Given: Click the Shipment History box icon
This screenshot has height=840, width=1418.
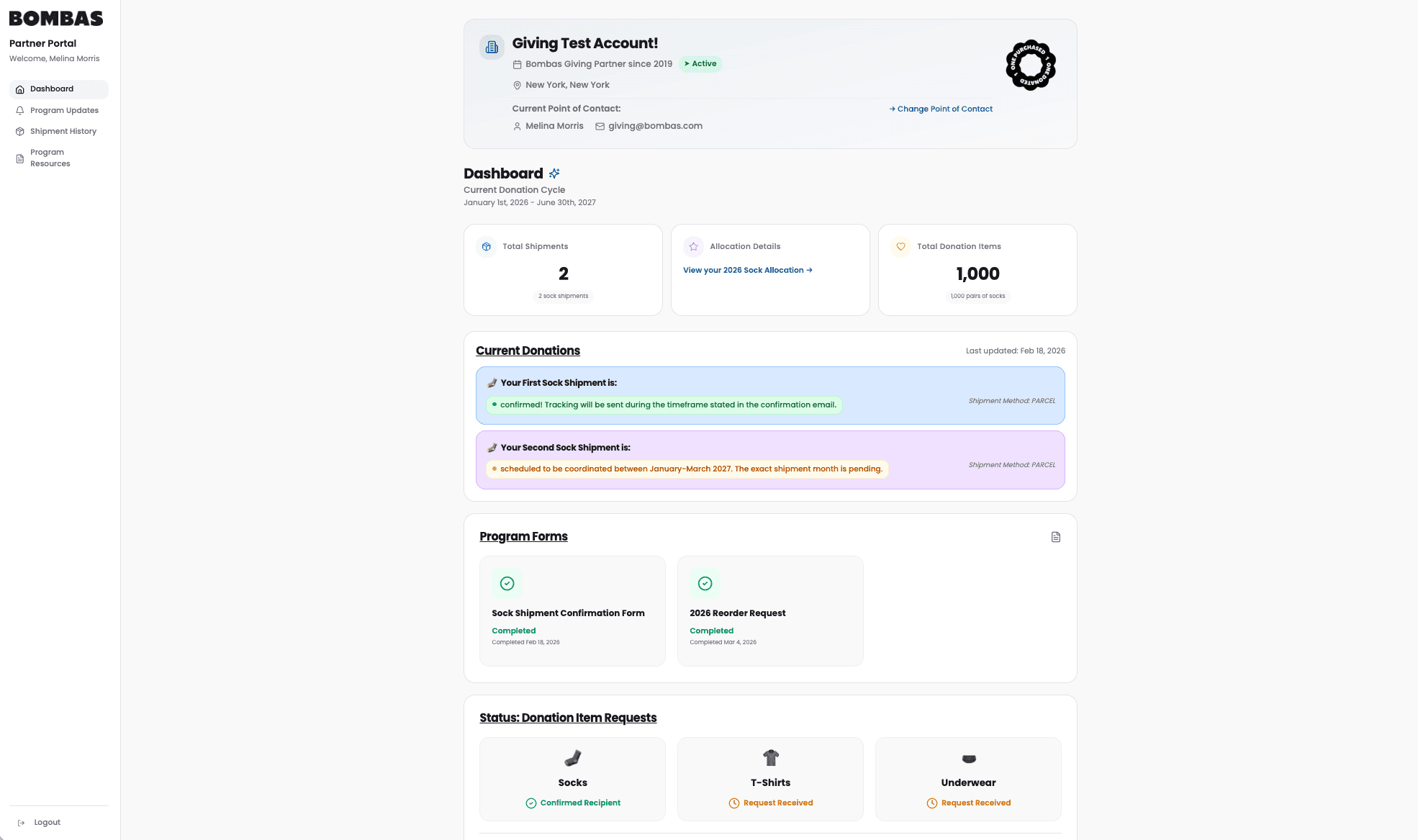Looking at the screenshot, I should pos(20,131).
